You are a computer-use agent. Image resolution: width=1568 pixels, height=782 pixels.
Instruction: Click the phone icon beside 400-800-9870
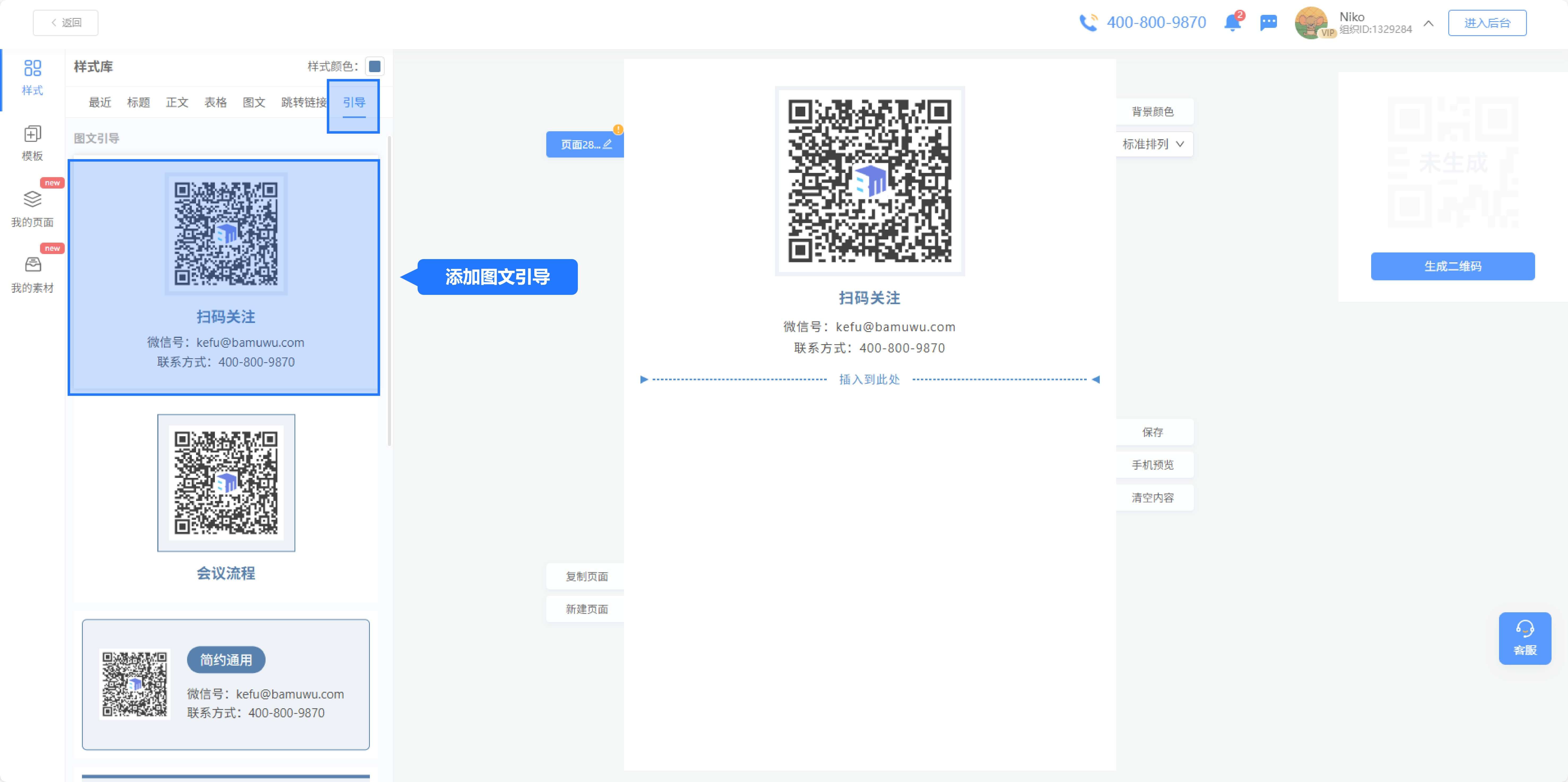(x=1088, y=23)
